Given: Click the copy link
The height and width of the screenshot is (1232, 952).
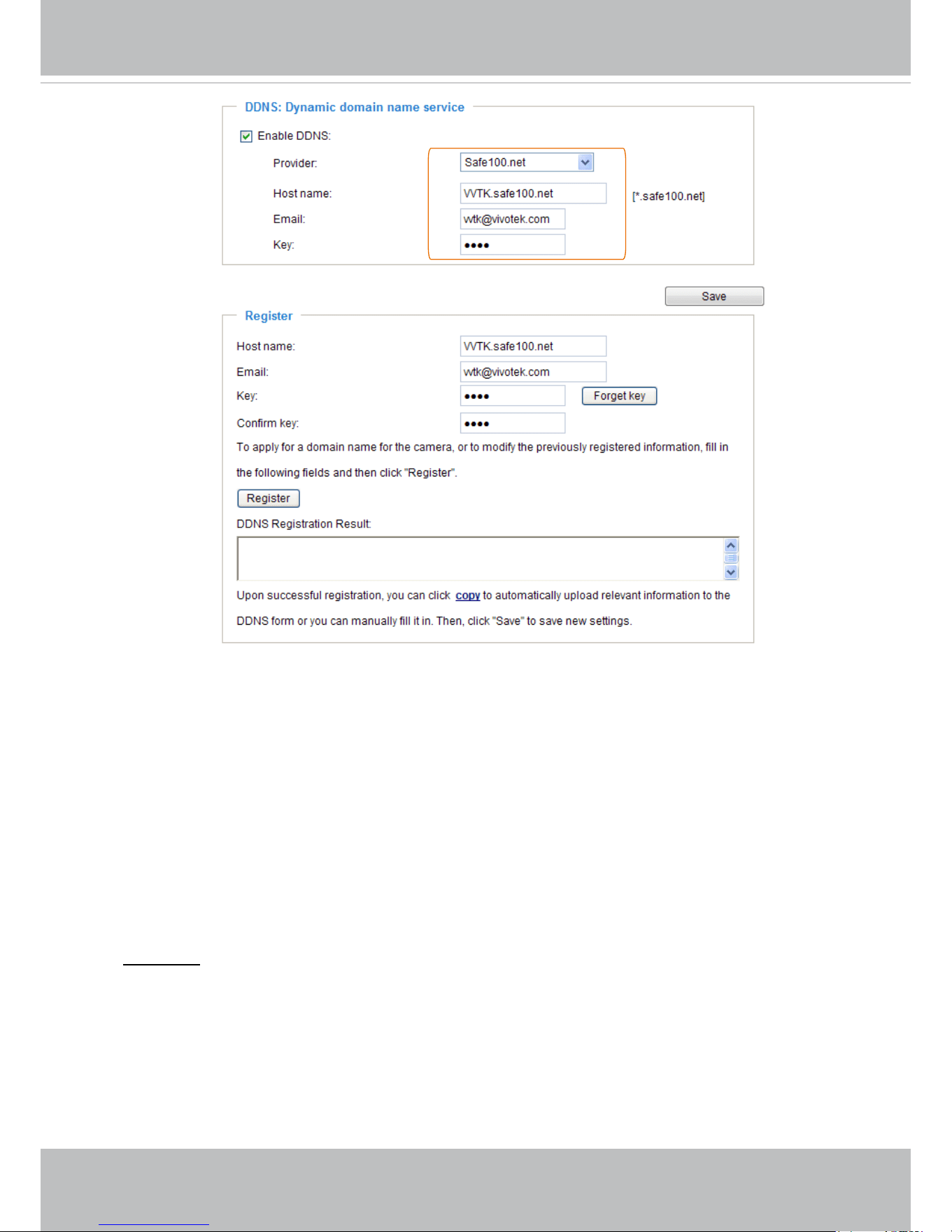Looking at the screenshot, I should [x=468, y=595].
